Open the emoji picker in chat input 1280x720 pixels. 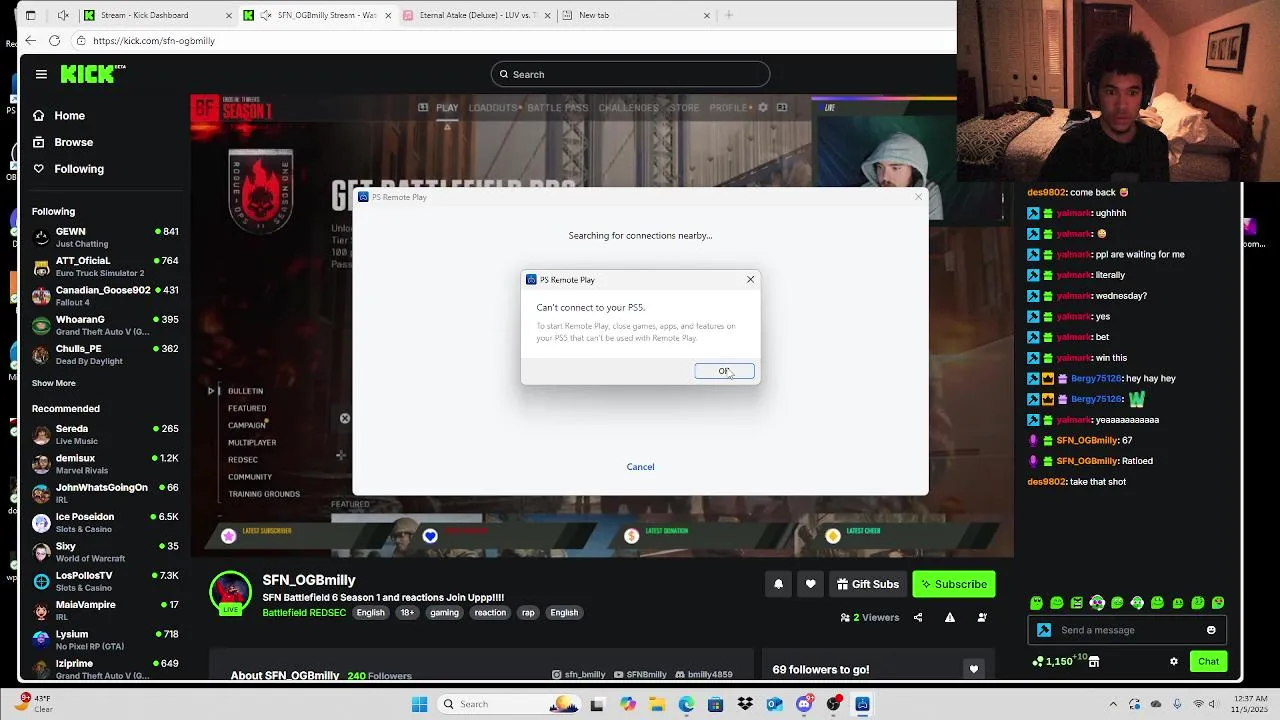pyautogui.click(x=1211, y=630)
